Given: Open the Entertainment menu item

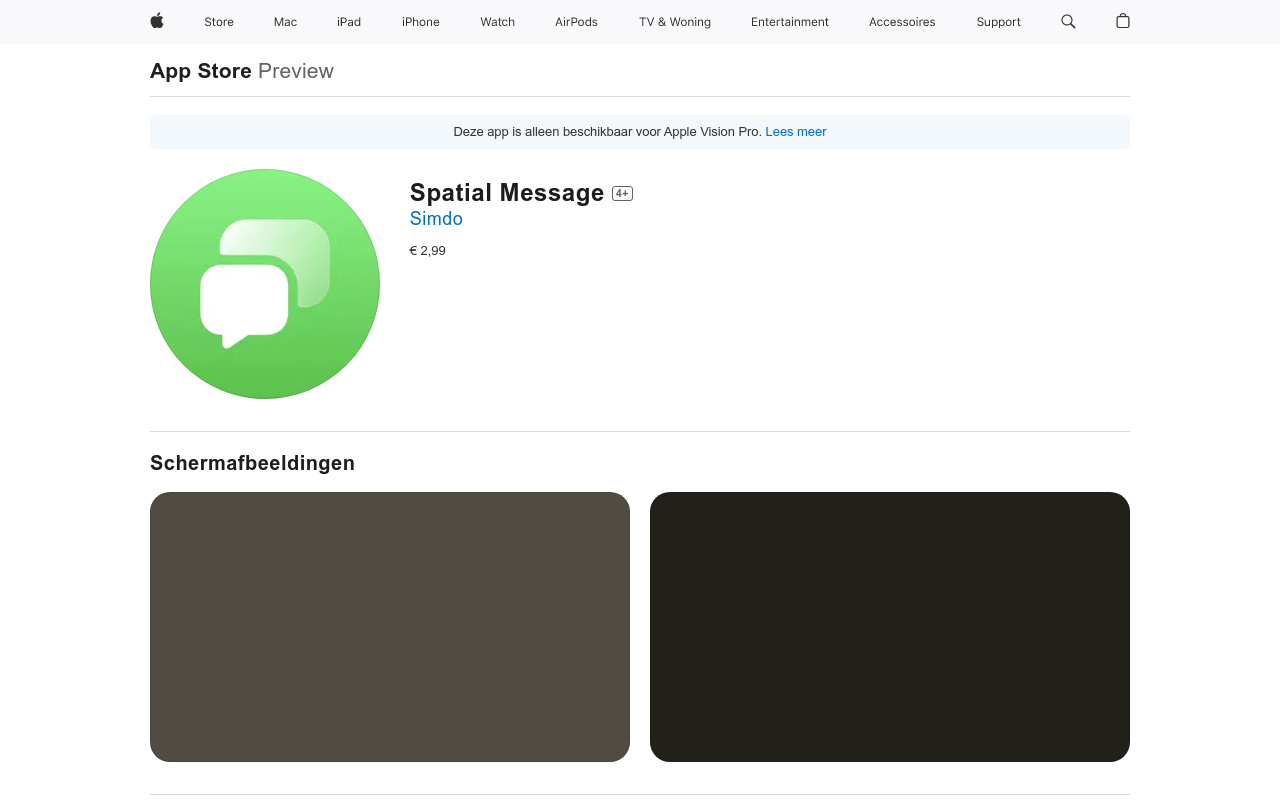Looking at the screenshot, I should 790,22.
